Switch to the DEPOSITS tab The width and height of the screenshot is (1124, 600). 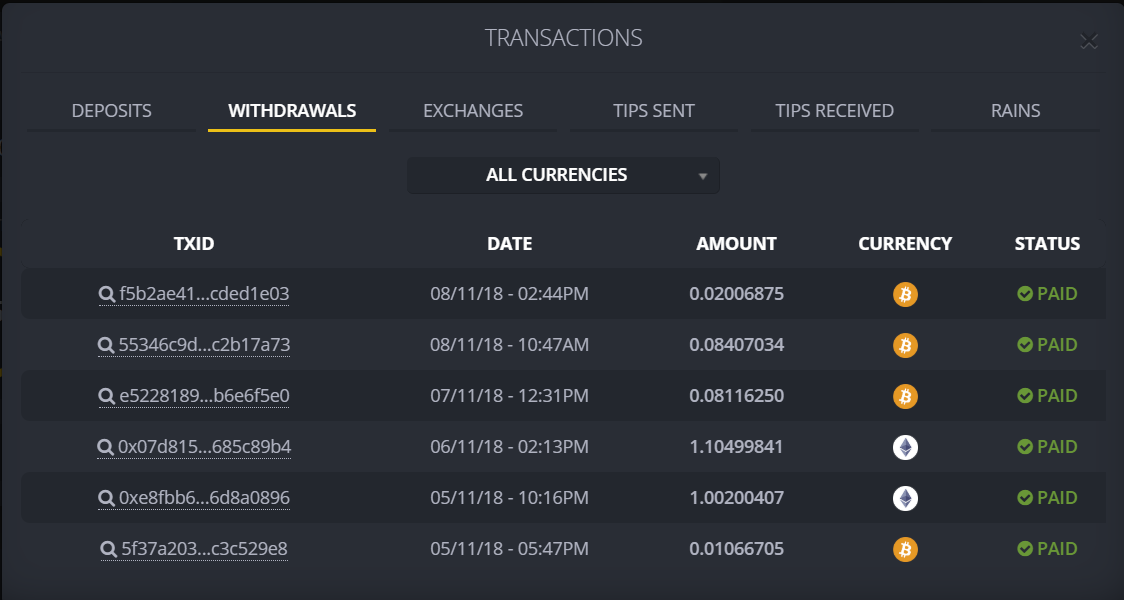click(111, 111)
